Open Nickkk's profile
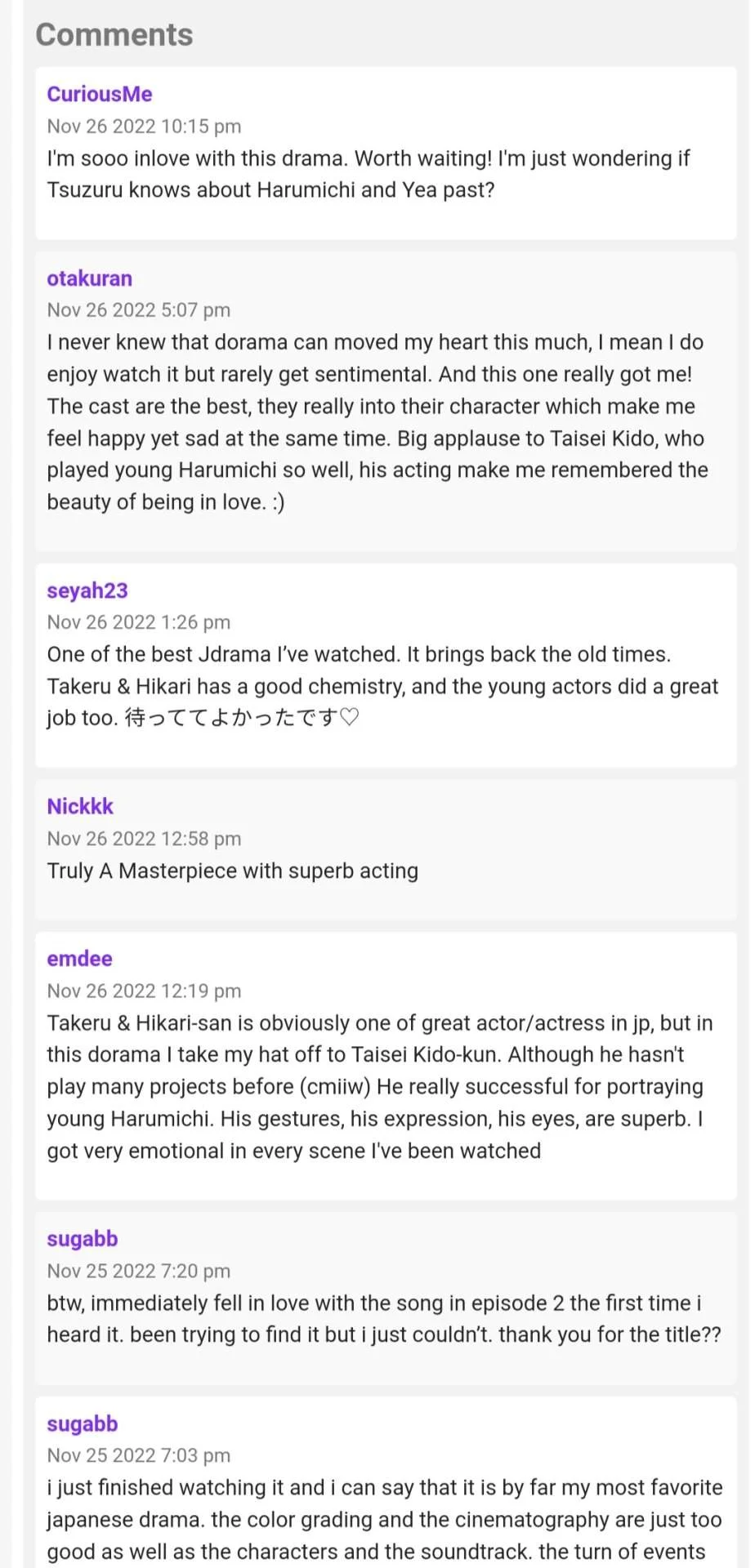 pos(80,806)
